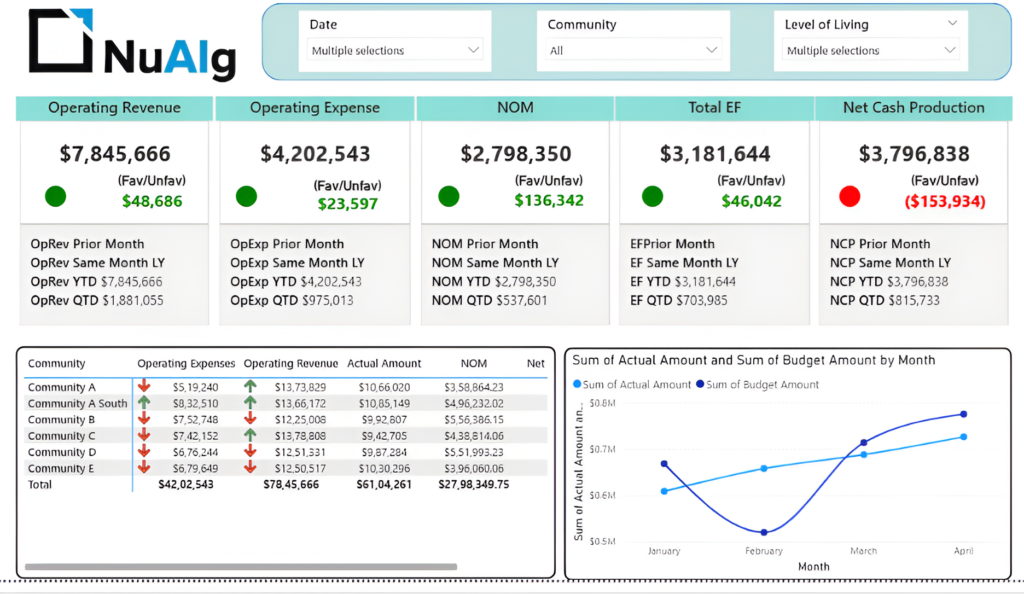Click the ($153,934) unfavorable variance
The height and width of the screenshot is (594, 1024).
click(945, 201)
